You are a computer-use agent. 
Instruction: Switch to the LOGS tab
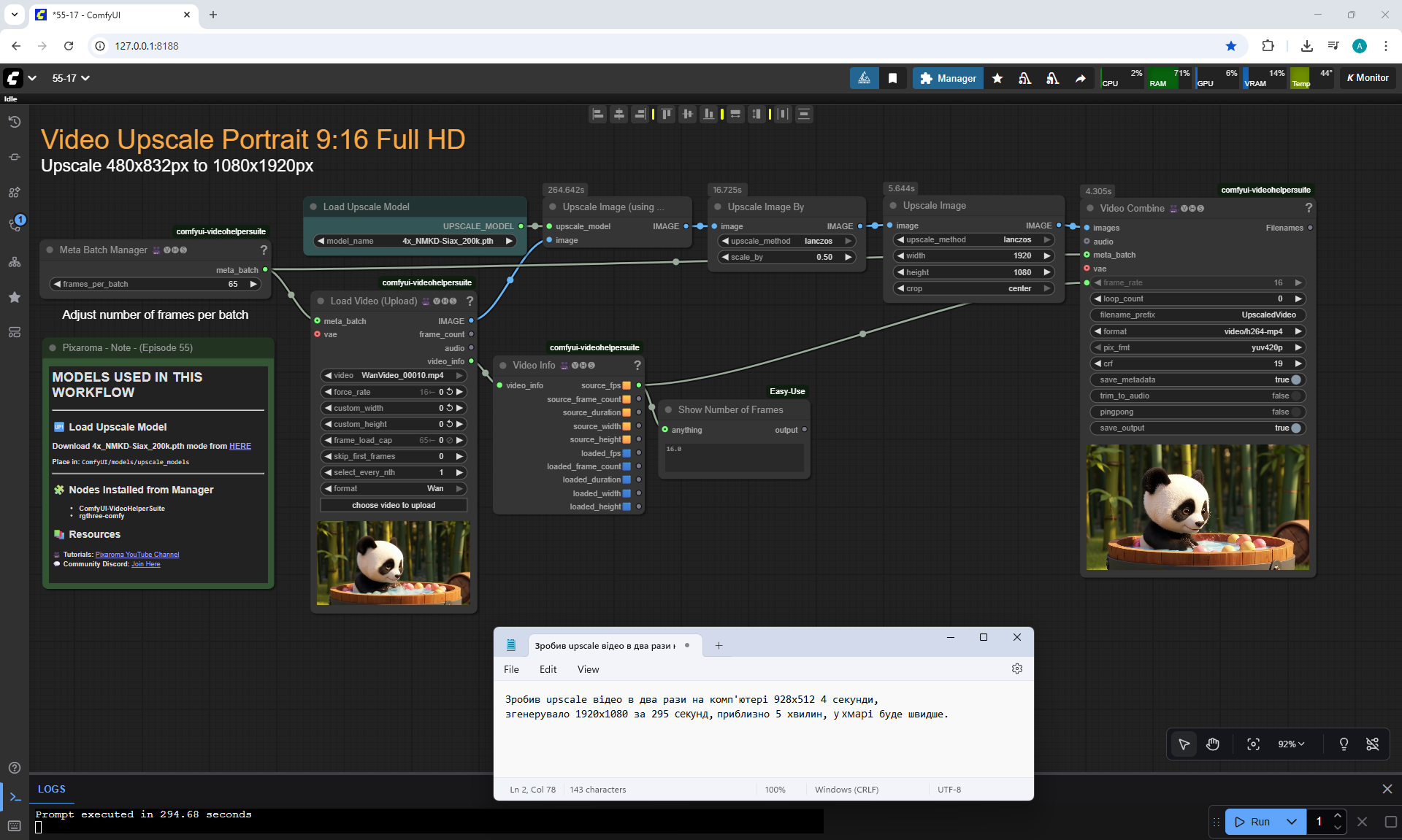(51, 789)
